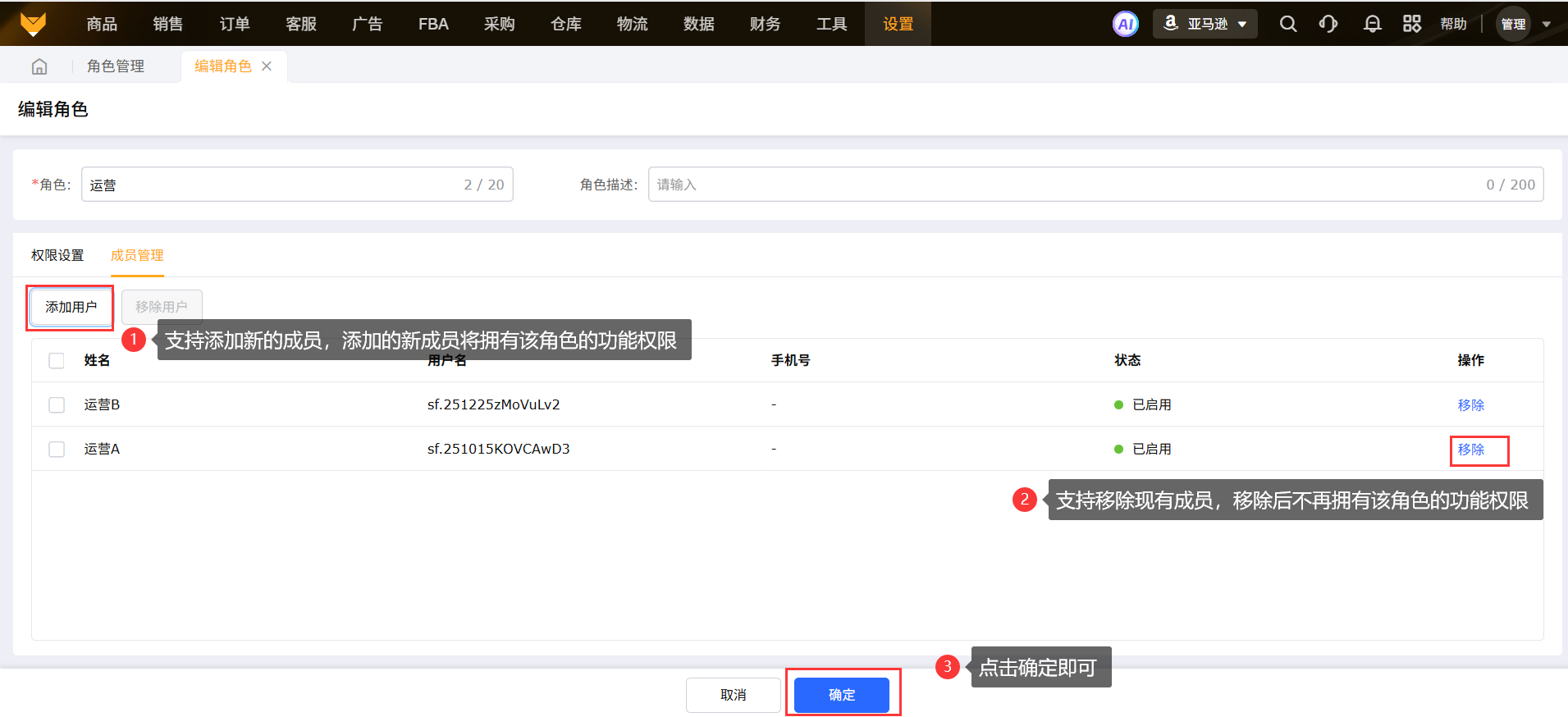Select all members with header checkbox

point(57,361)
